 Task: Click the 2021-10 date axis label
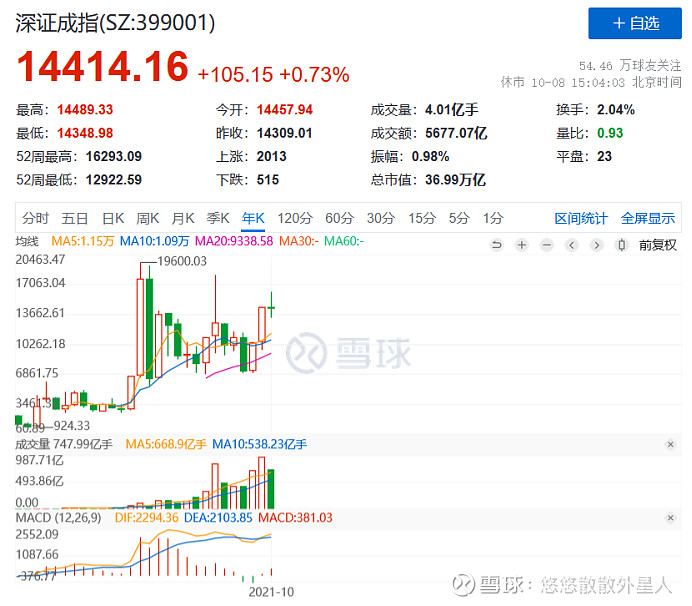click(x=271, y=592)
